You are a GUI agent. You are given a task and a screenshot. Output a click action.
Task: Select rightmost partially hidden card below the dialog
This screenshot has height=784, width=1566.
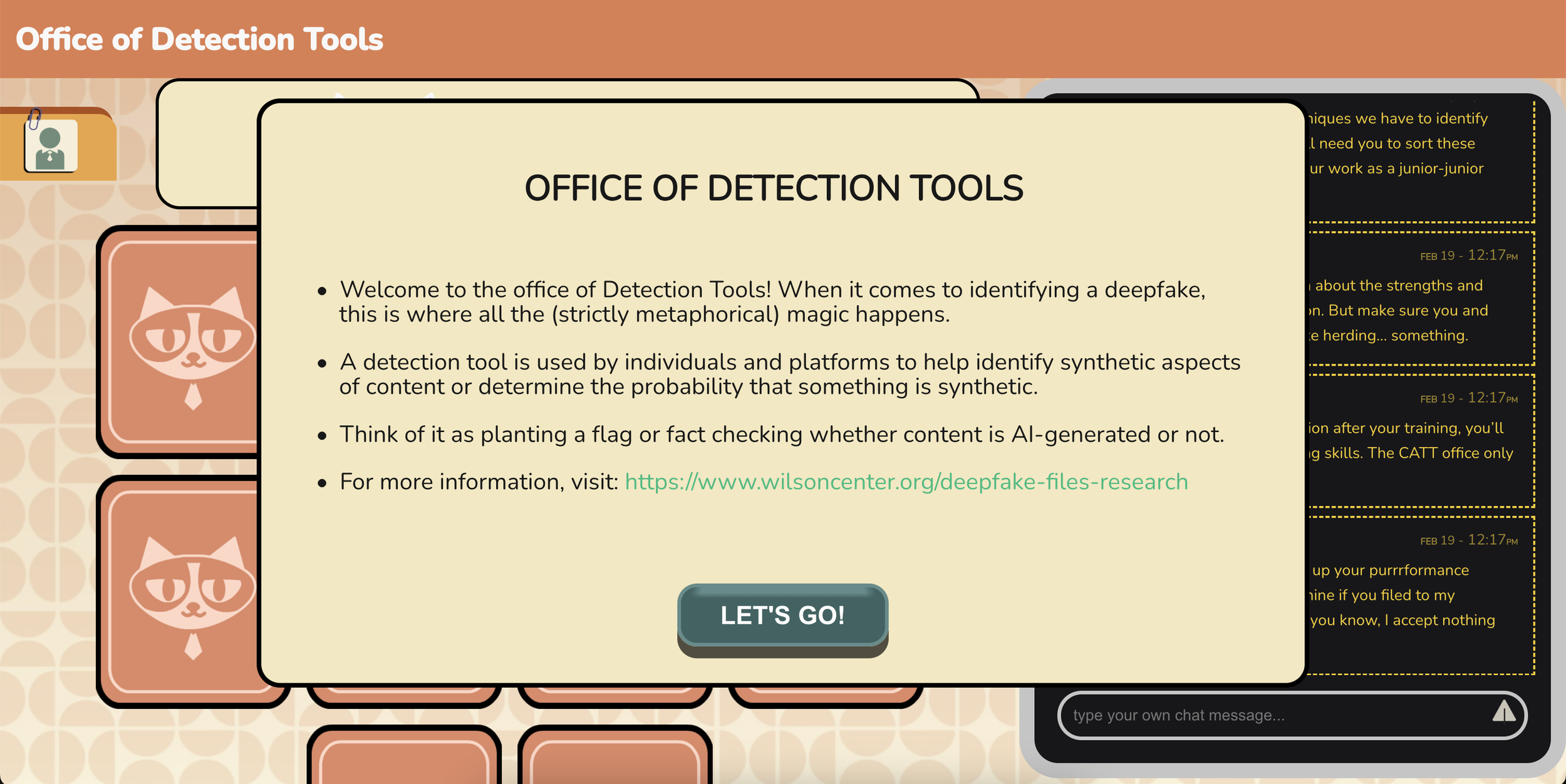click(x=826, y=695)
